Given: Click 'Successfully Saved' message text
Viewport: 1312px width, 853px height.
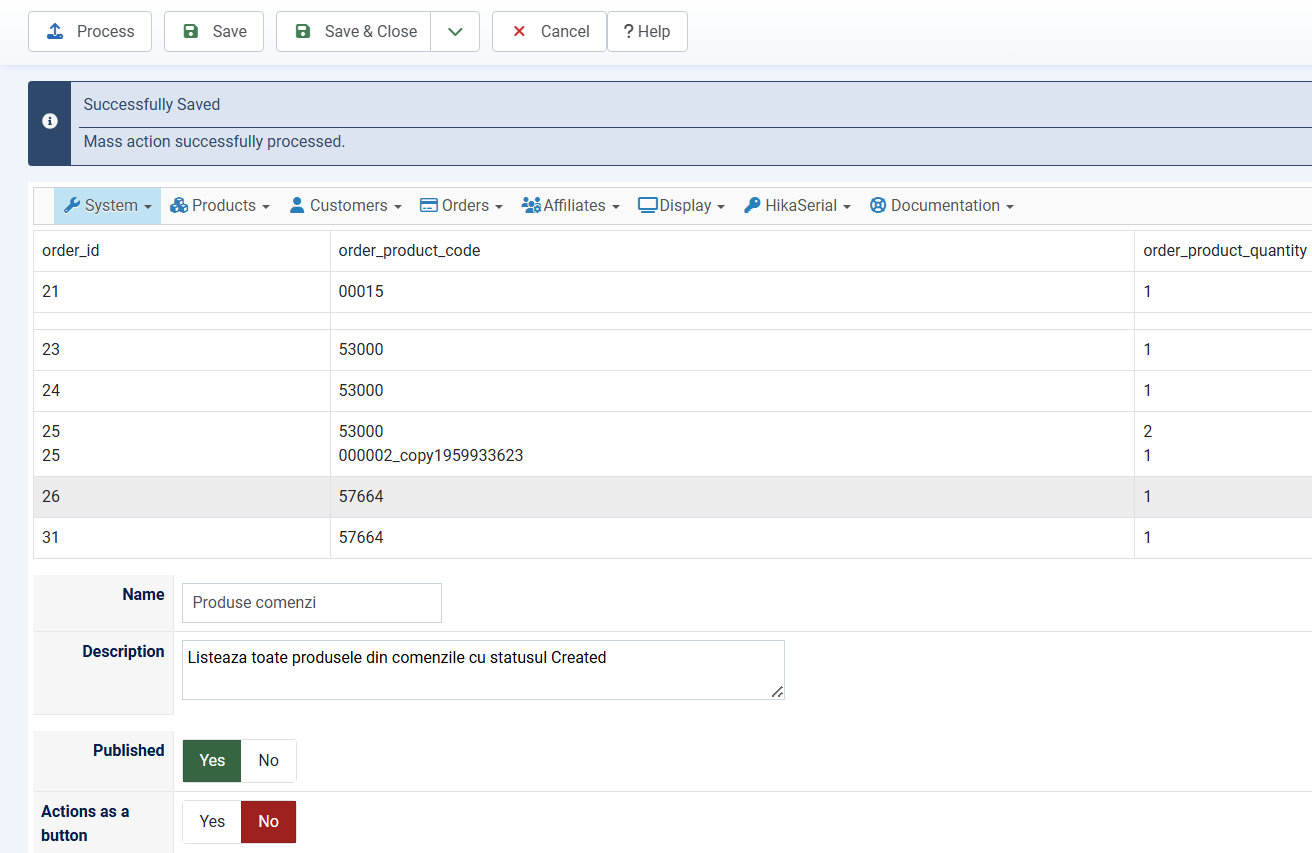Looking at the screenshot, I should (x=152, y=104).
